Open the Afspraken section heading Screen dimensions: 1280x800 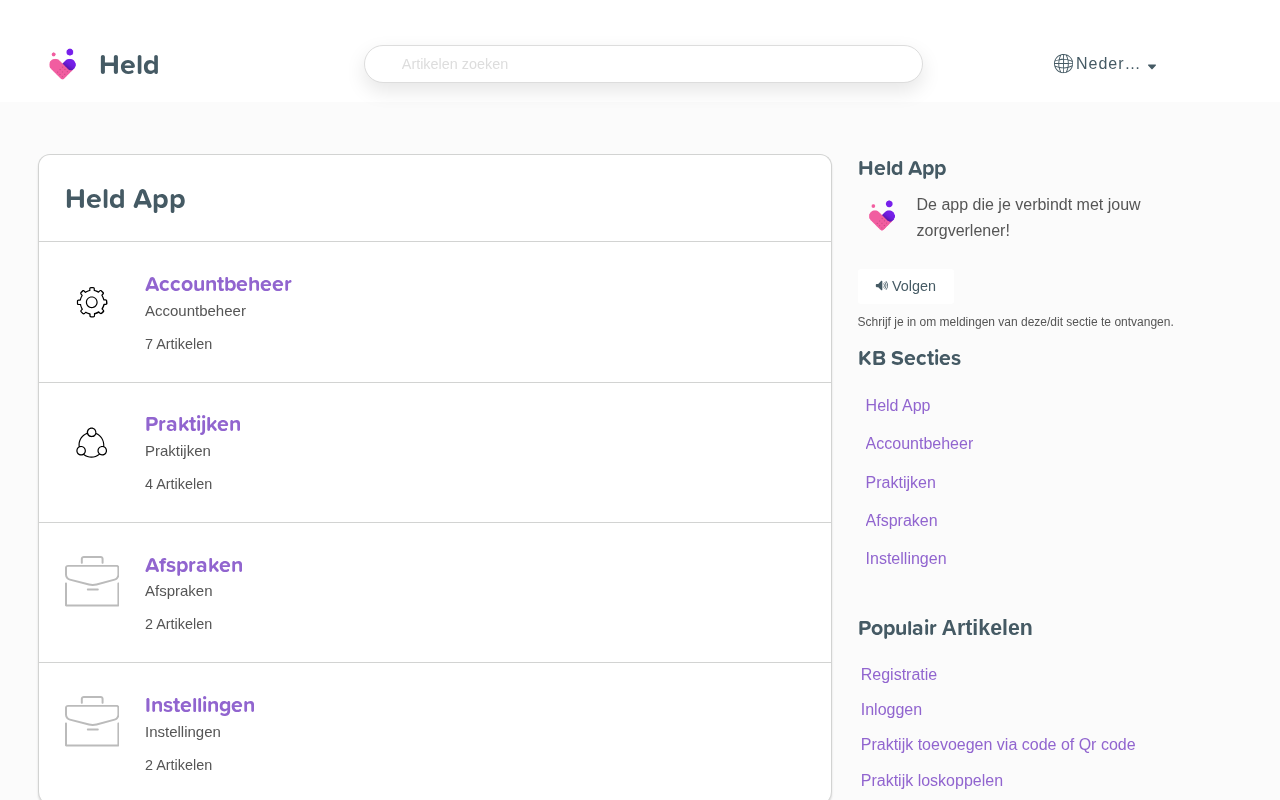pyautogui.click(x=194, y=565)
